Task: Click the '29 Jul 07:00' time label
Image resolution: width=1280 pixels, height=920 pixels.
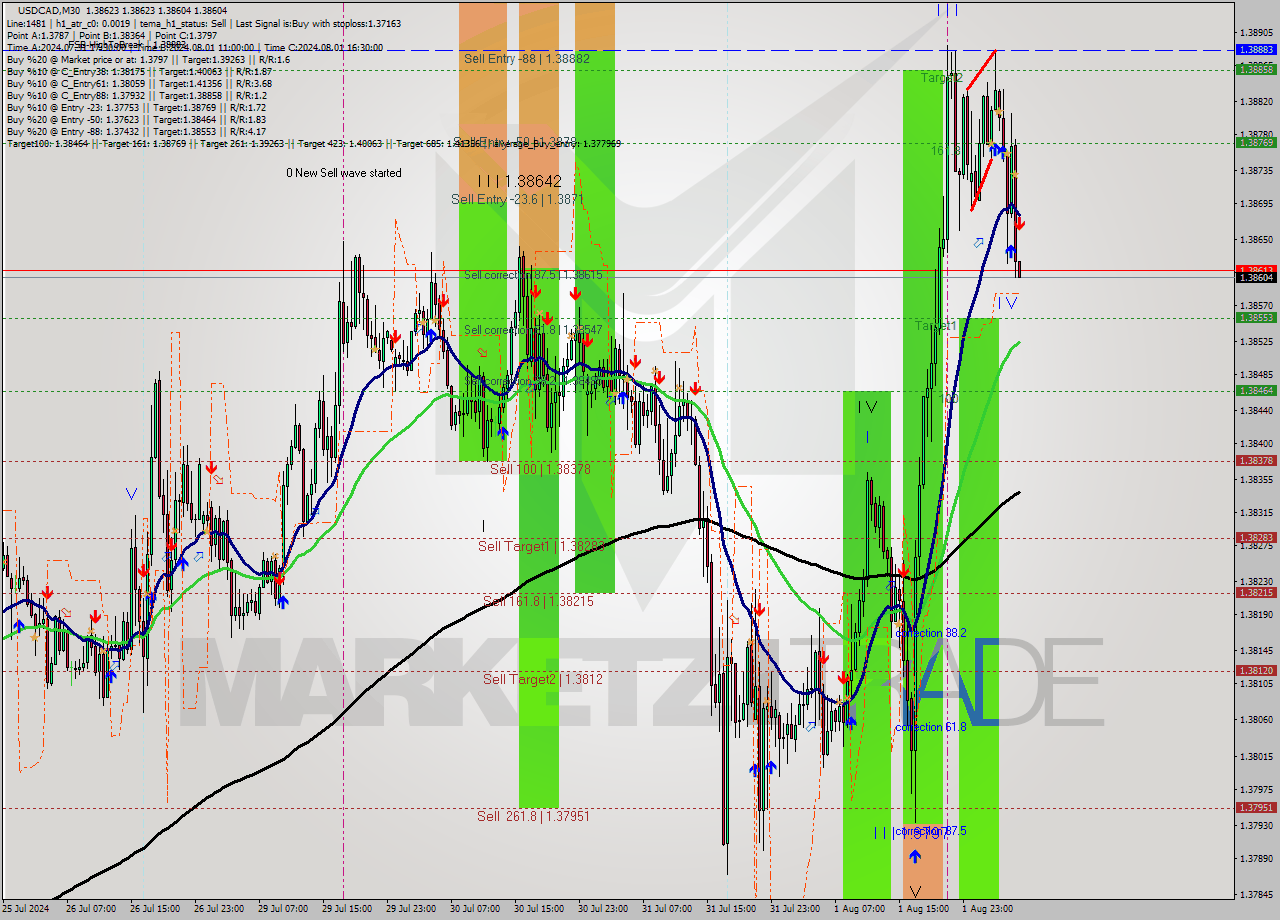Action: 283,909
